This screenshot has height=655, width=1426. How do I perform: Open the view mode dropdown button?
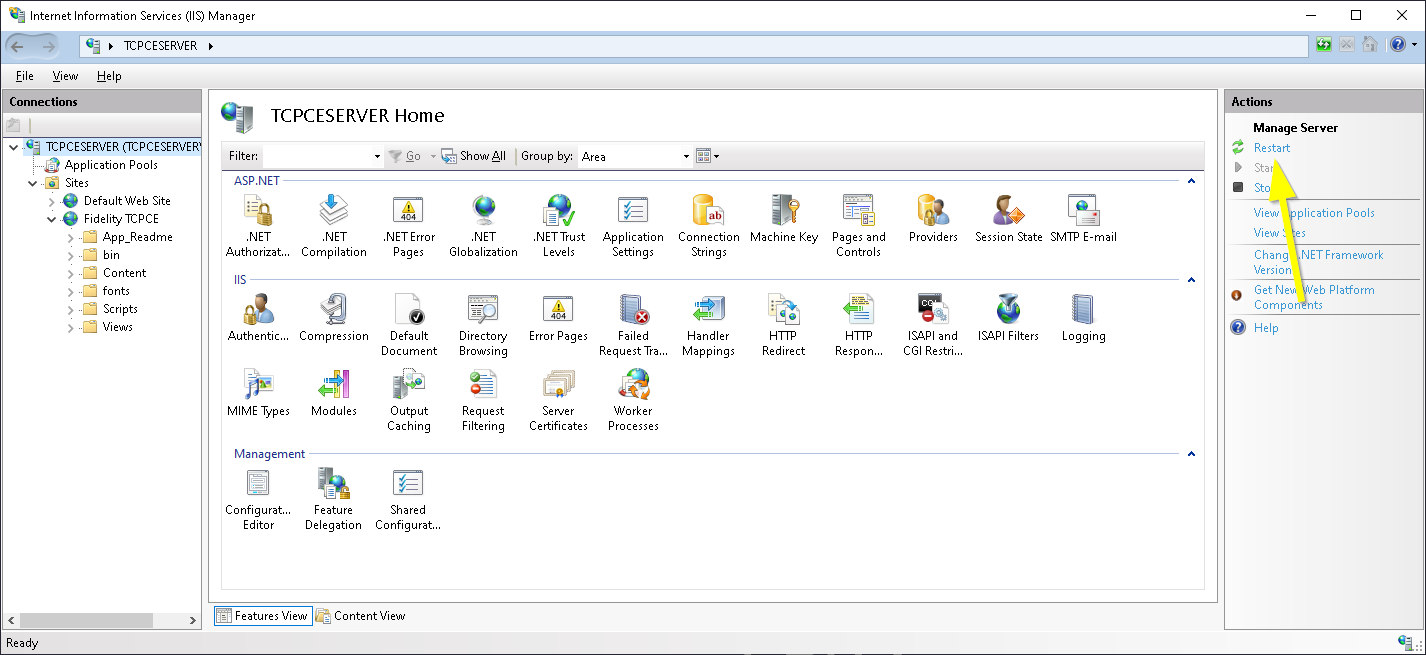707,156
